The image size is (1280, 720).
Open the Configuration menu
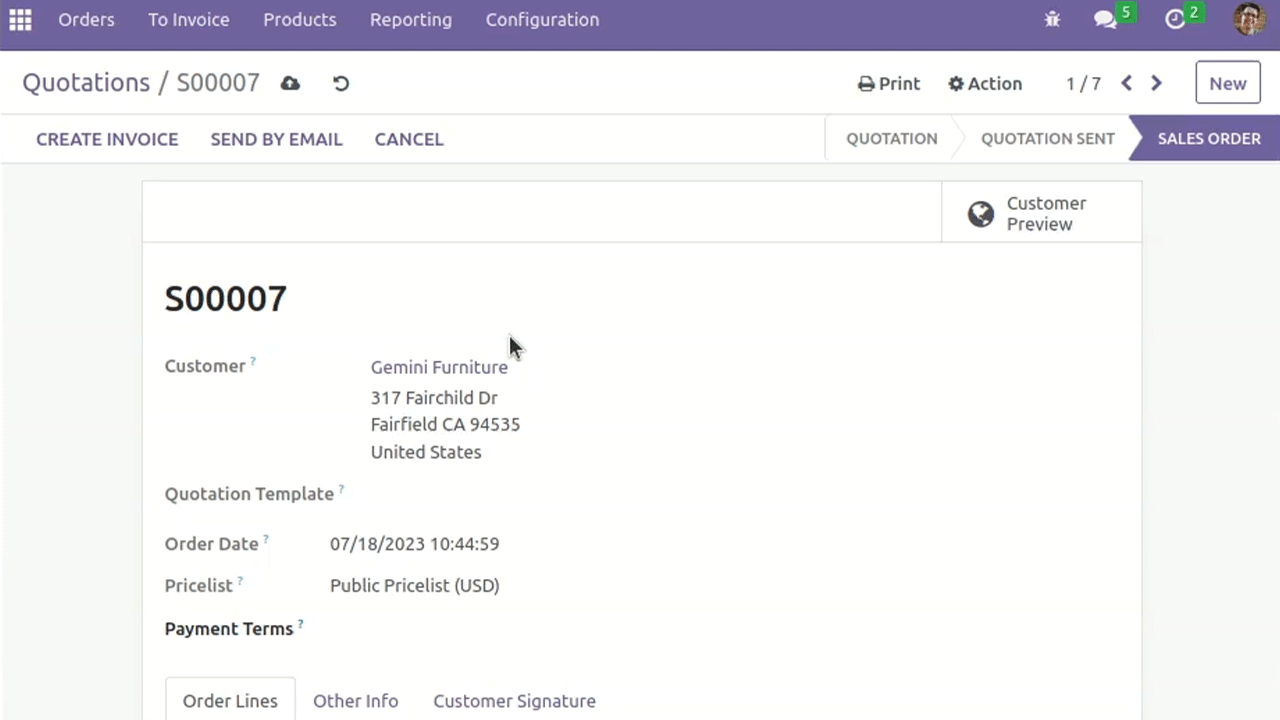pyautogui.click(x=542, y=20)
